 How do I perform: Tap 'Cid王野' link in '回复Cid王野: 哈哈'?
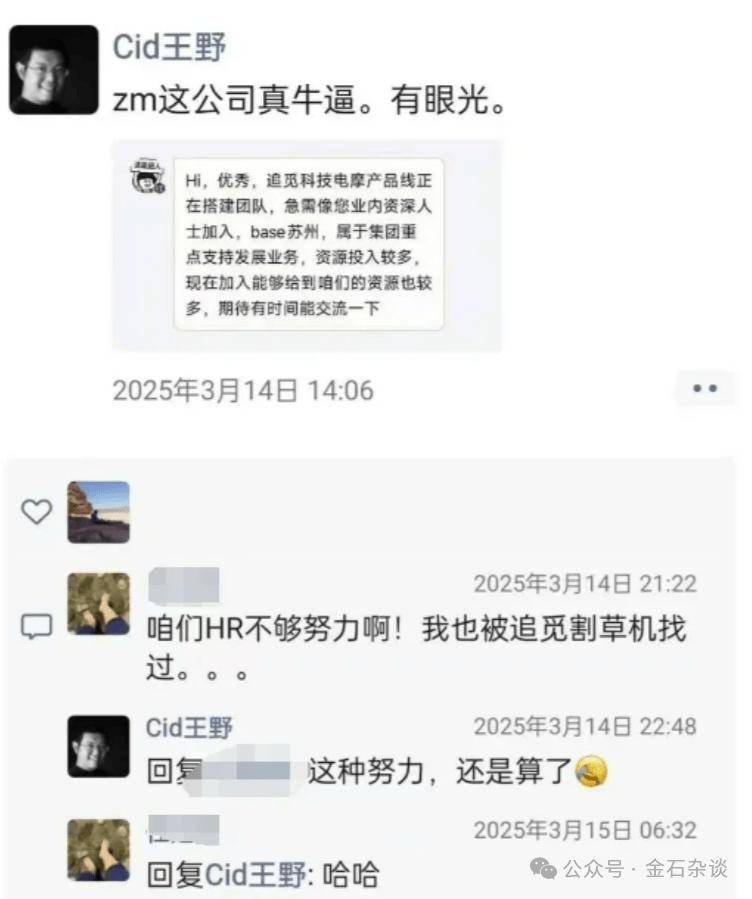pyautogui.click(x=256, y=875)
